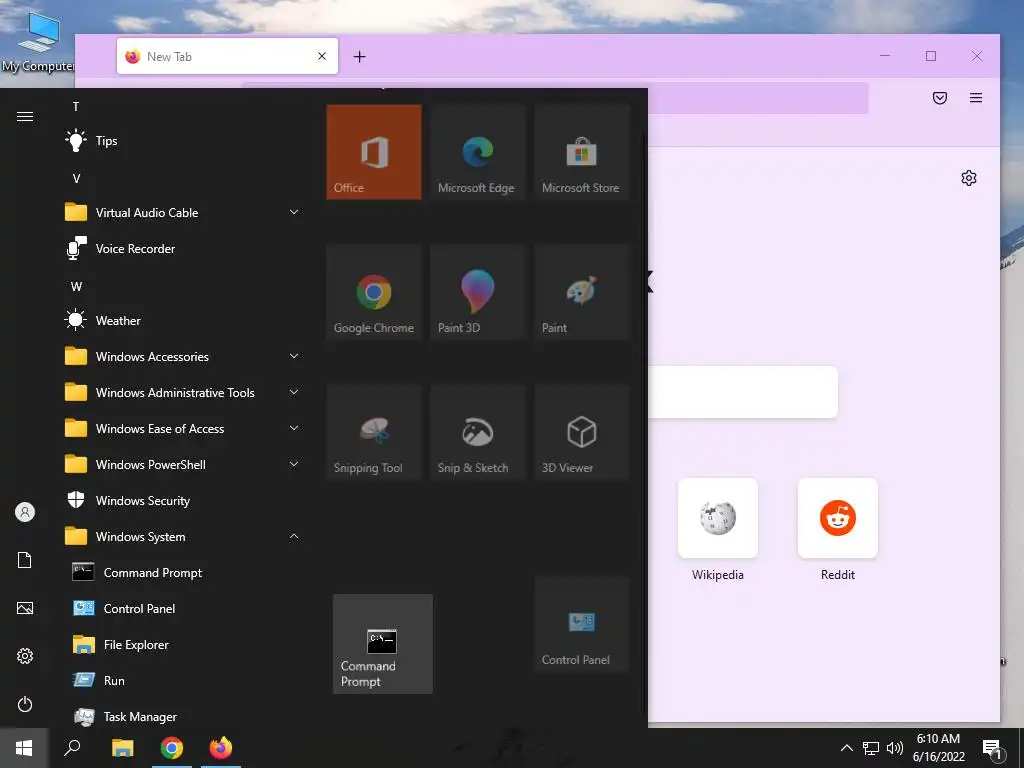The height and width of the screenshot is (768, 1024).
Task: Open Settings gear in Start sidebar
Action: [25, 656]
